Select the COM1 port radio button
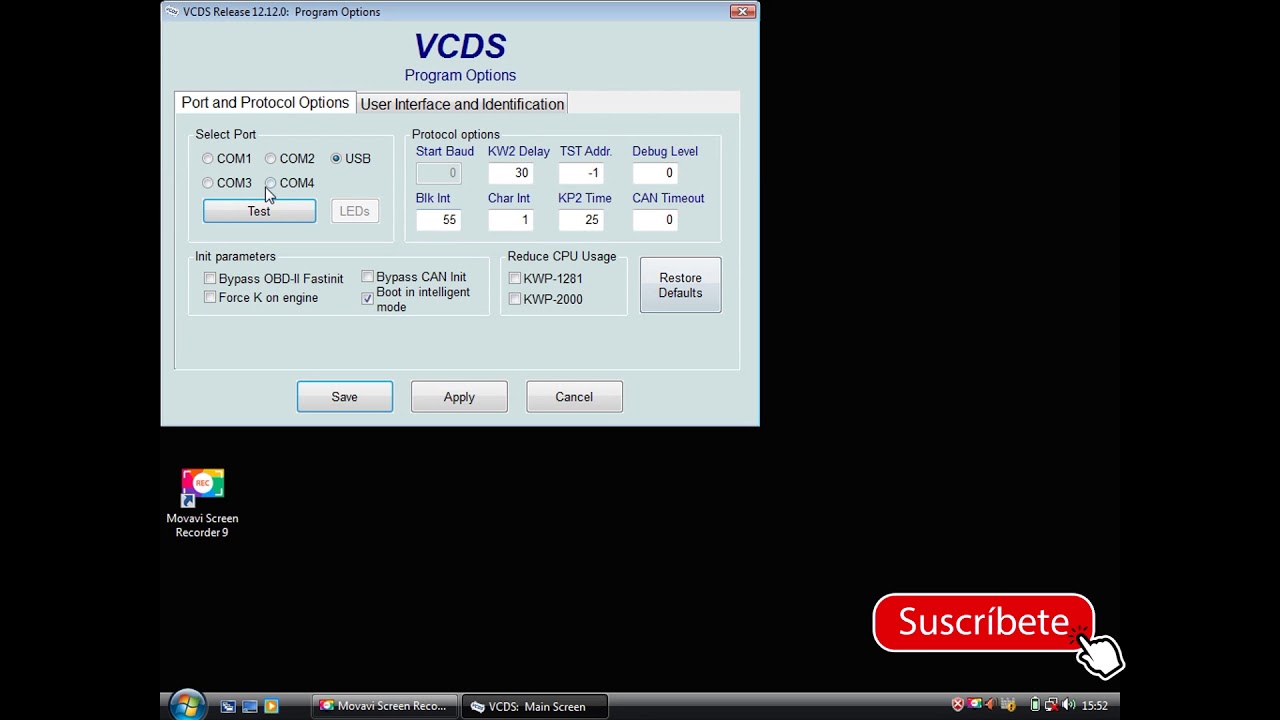This screenshot has width=1280, height=720. [207, 159]
